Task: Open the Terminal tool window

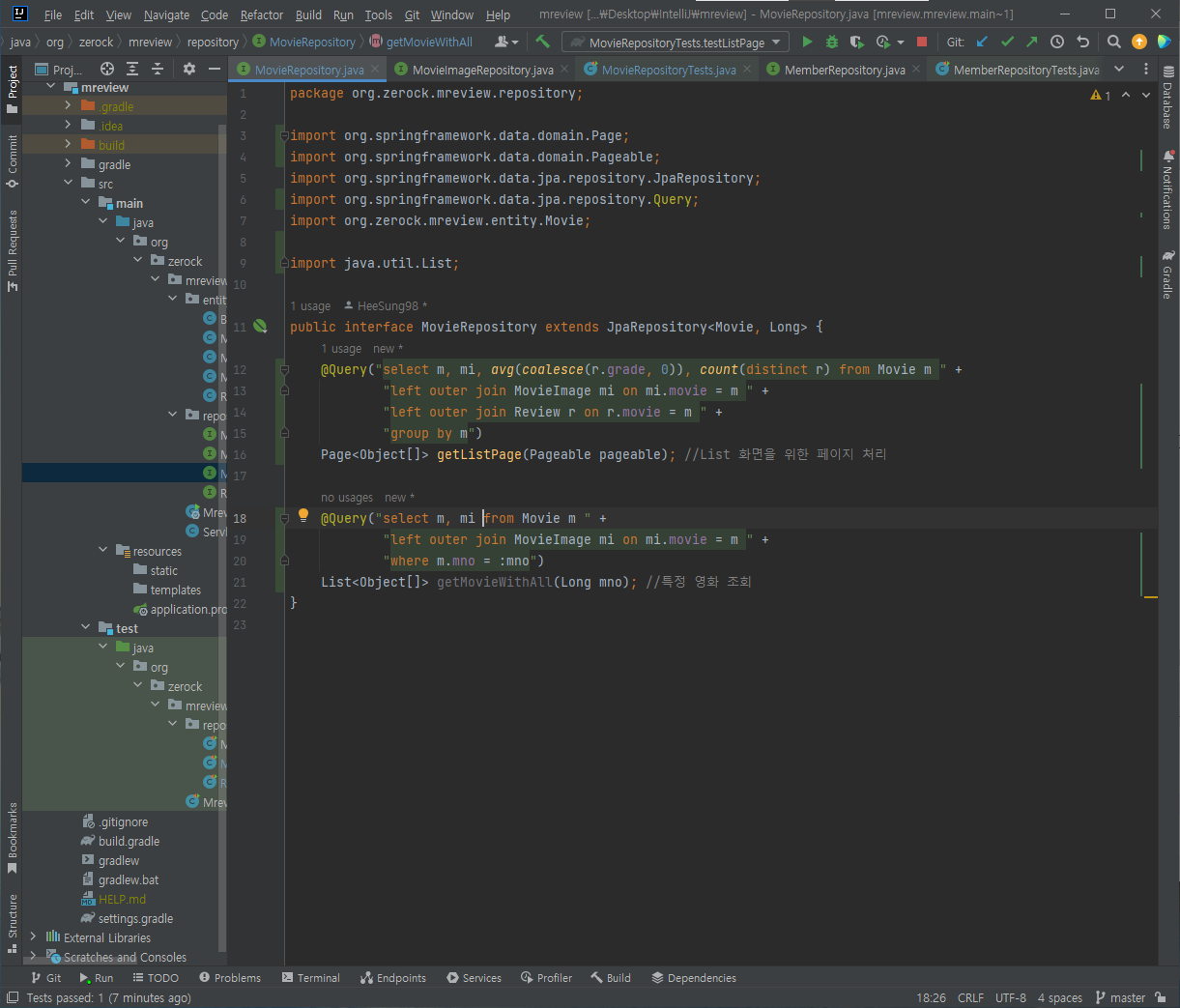Action: [311, 978]
